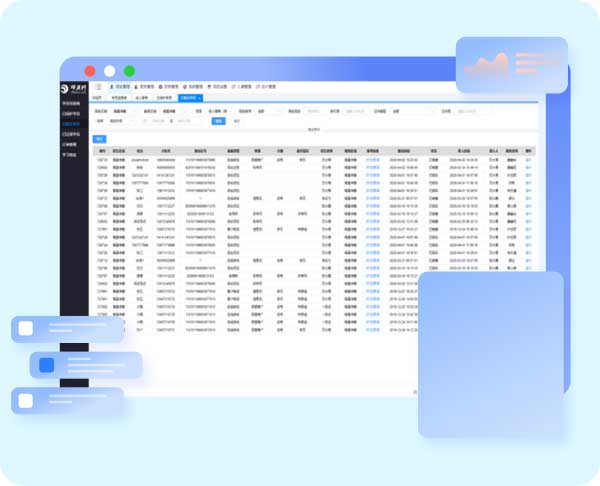Click the logo in the dark sidebar header
This screenshot has height=486, width=600.
pyautogui.click(x=75, y=88)
